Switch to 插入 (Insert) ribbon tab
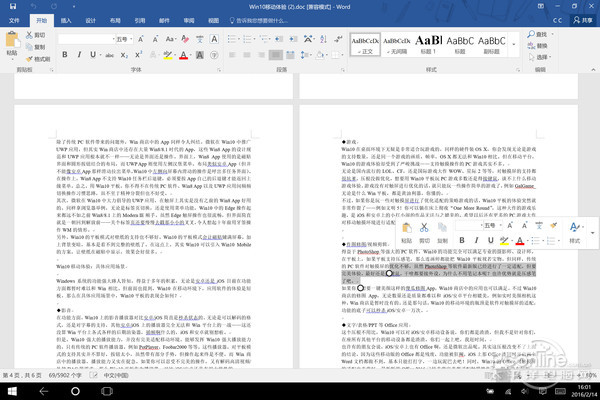600x400 pixels. point(66,20)
